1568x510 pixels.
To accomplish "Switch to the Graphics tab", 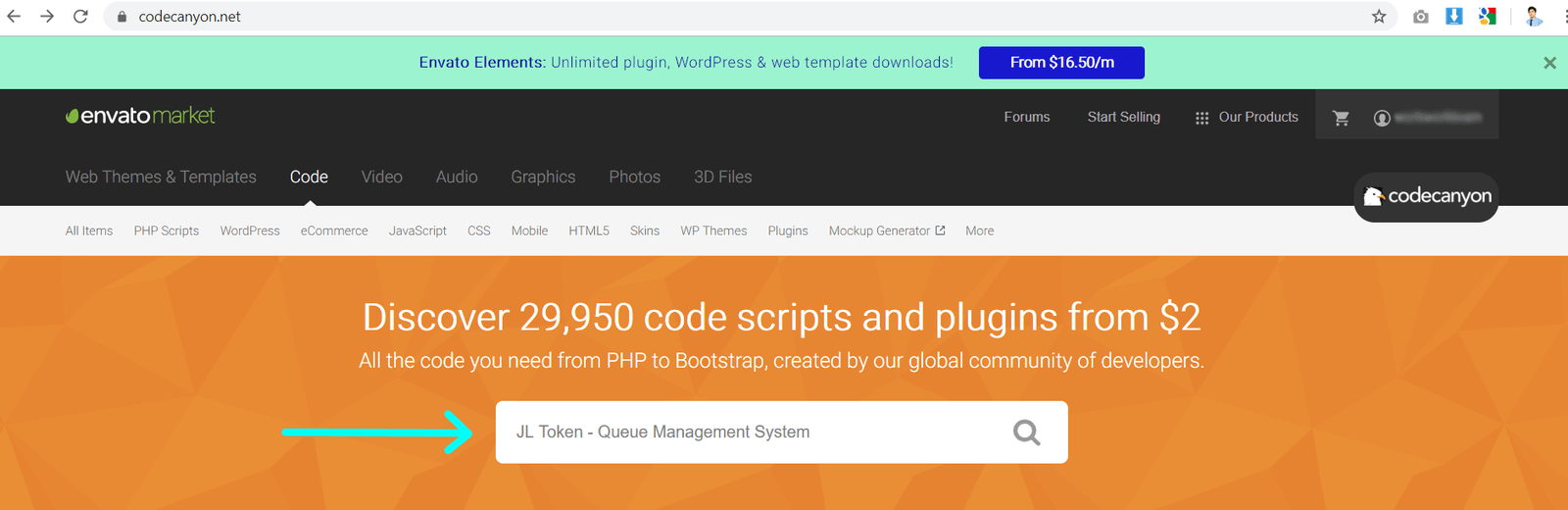I will [x=543, y=177].
